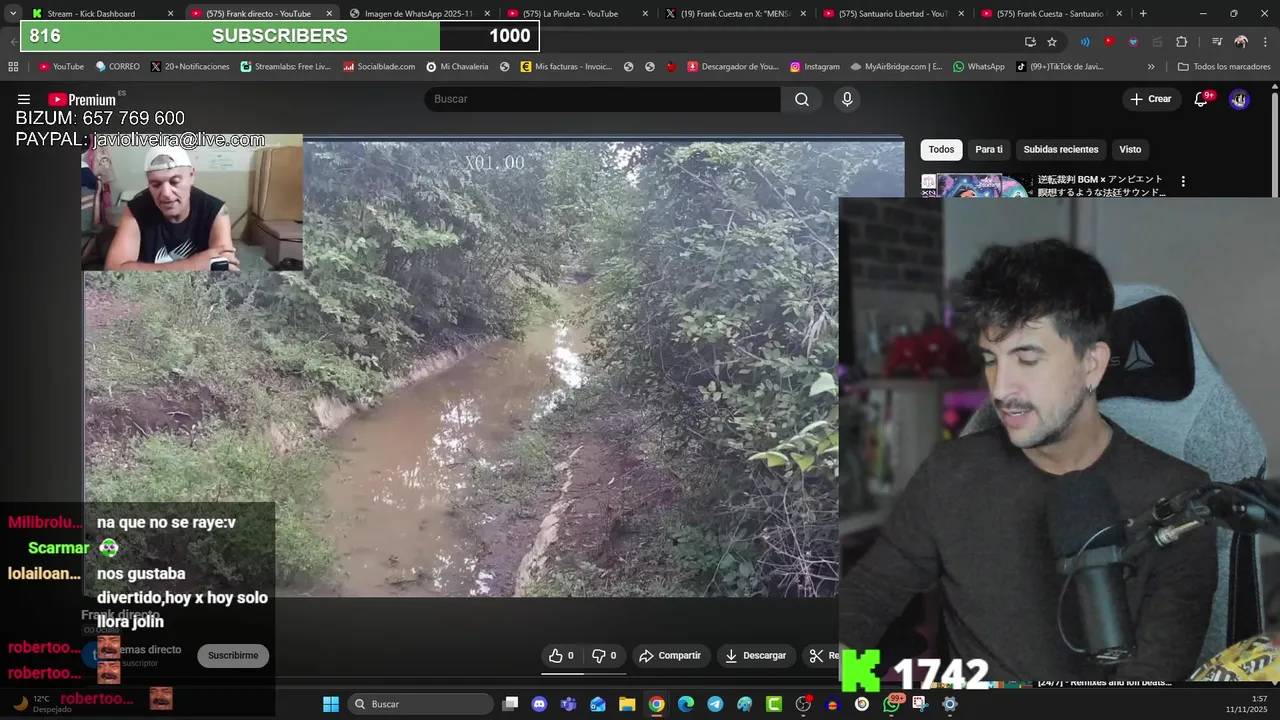Image resolution: width=1280 pixels, height=720 pixels.
Task: Click the Windows taskbar Buscar search box
Action: tap(420, 704)
